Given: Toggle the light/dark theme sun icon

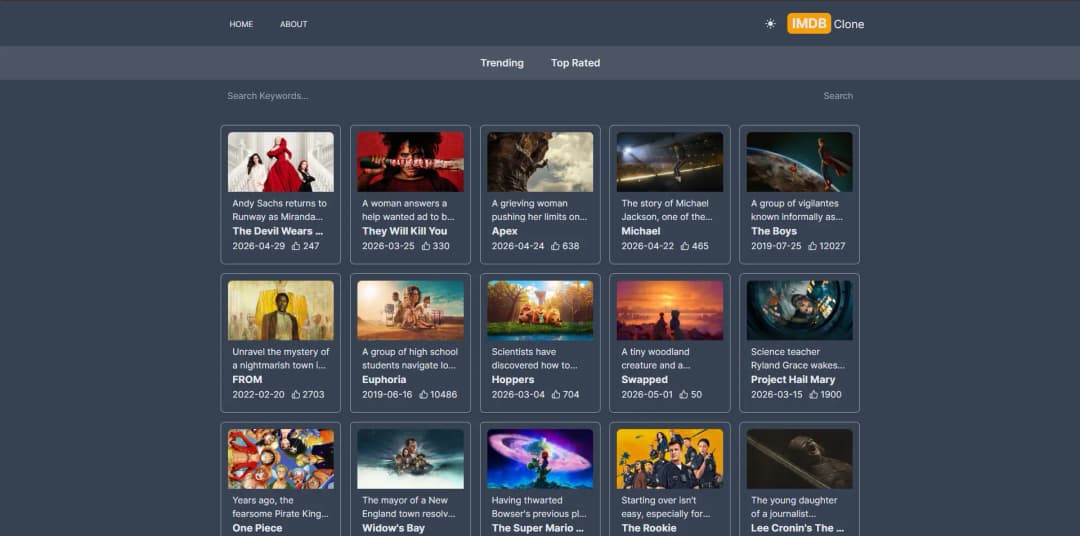Looking at the screenshot, I should (770, 23).
